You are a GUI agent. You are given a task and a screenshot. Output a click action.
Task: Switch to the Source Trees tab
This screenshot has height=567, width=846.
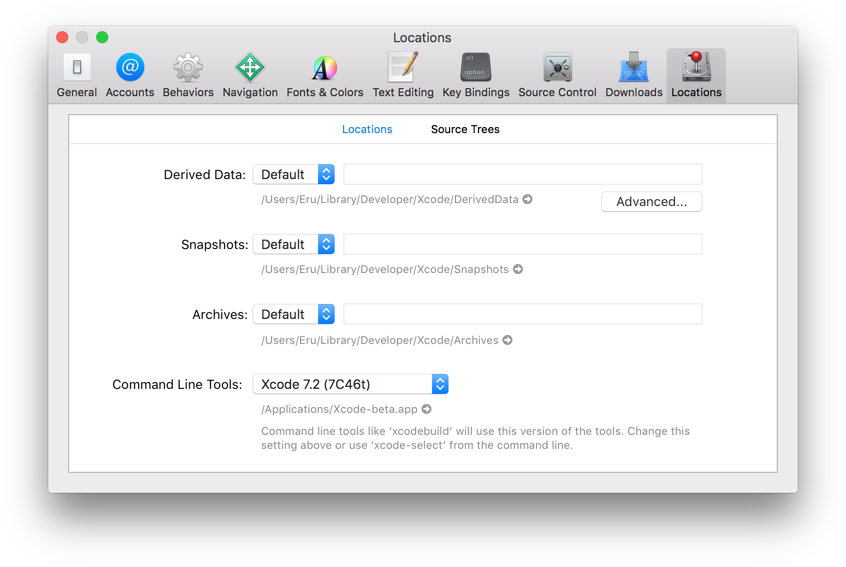coord(465,129)
